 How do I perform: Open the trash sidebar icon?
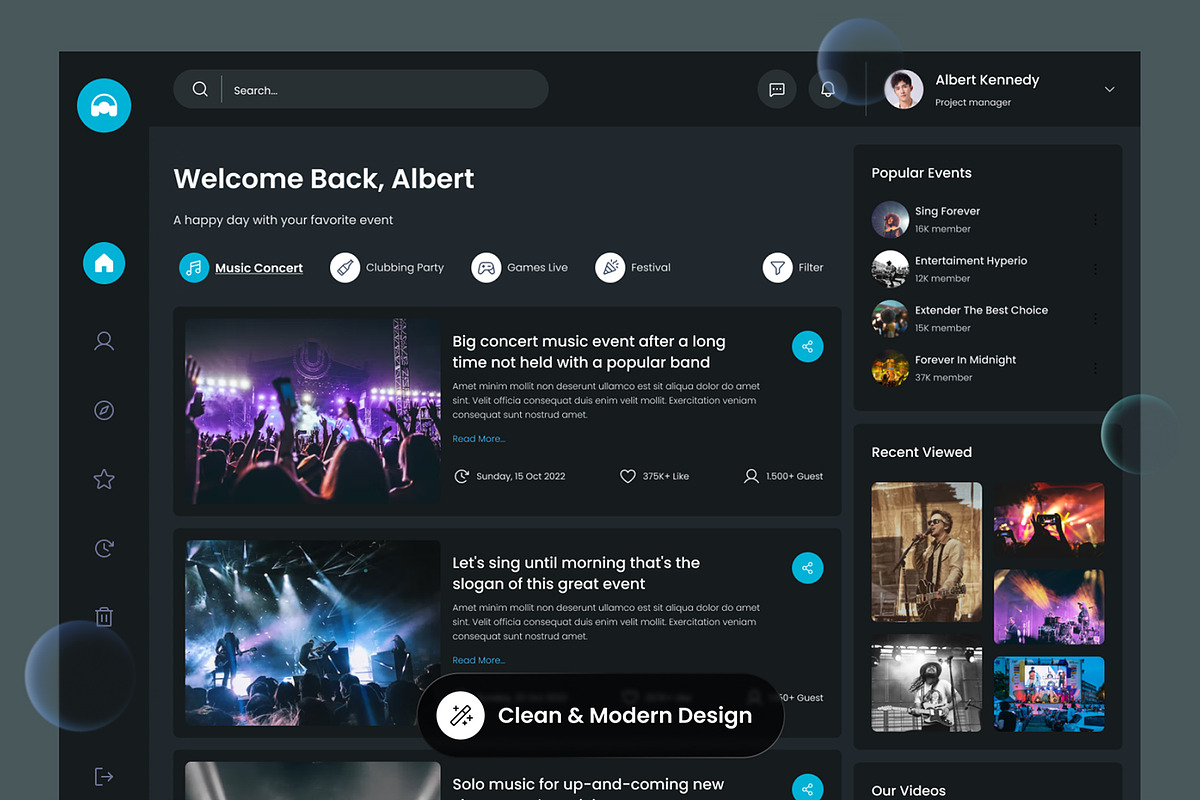(104, 616)
